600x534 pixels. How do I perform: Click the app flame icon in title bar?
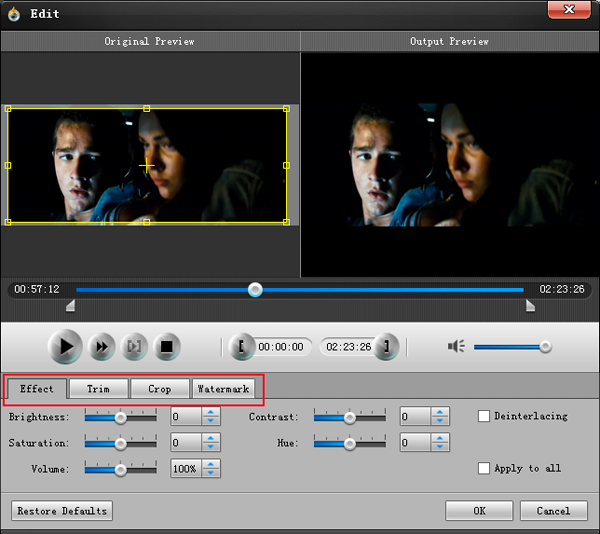click(x=14, y=14)
